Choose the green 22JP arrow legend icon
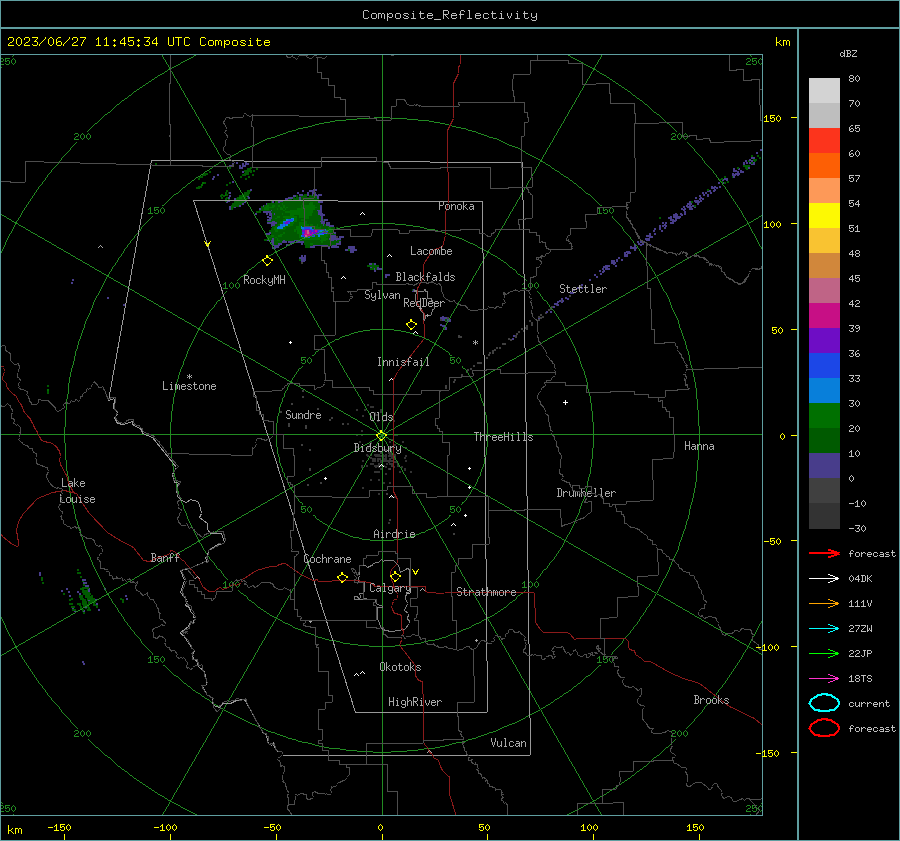Image resolution: width=900 pixels, height=841 pixels. 824,653
